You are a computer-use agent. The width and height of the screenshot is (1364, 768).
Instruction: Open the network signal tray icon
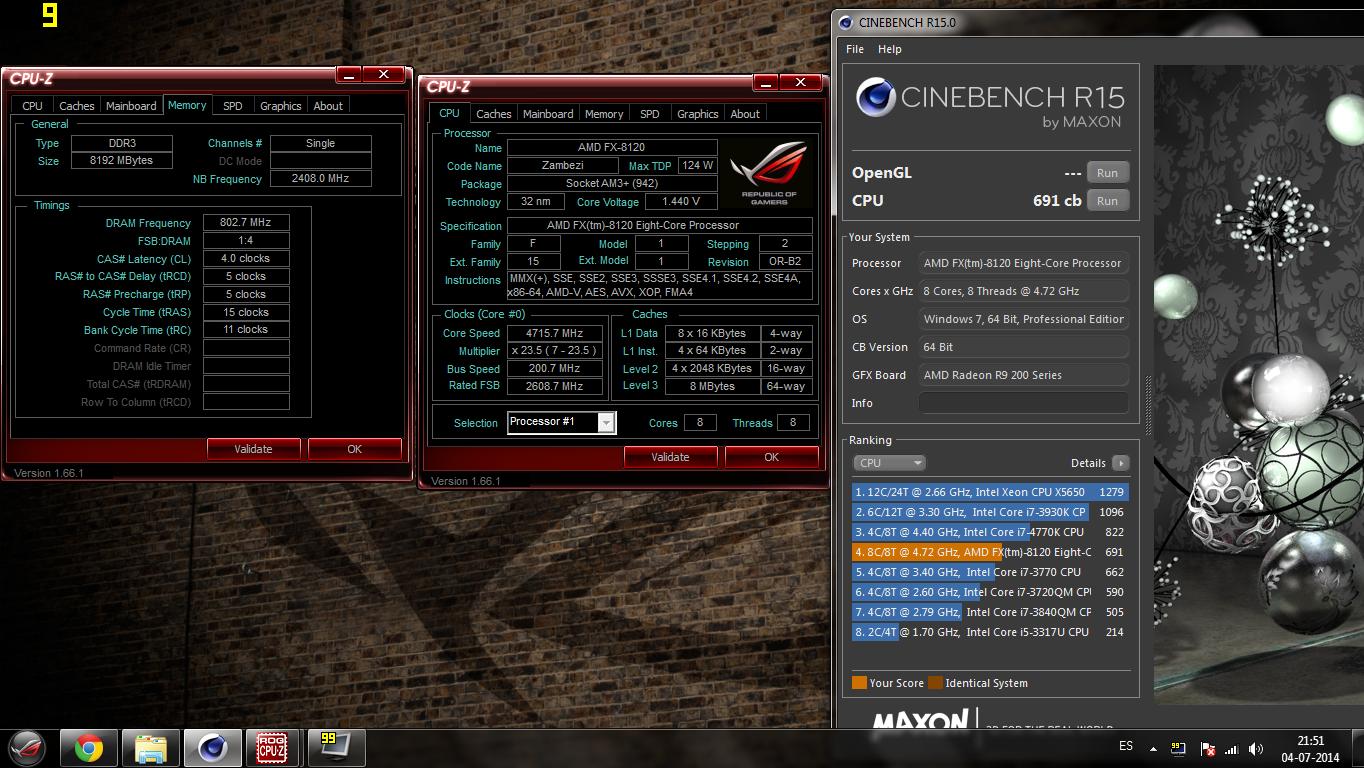coord(1231,749)
